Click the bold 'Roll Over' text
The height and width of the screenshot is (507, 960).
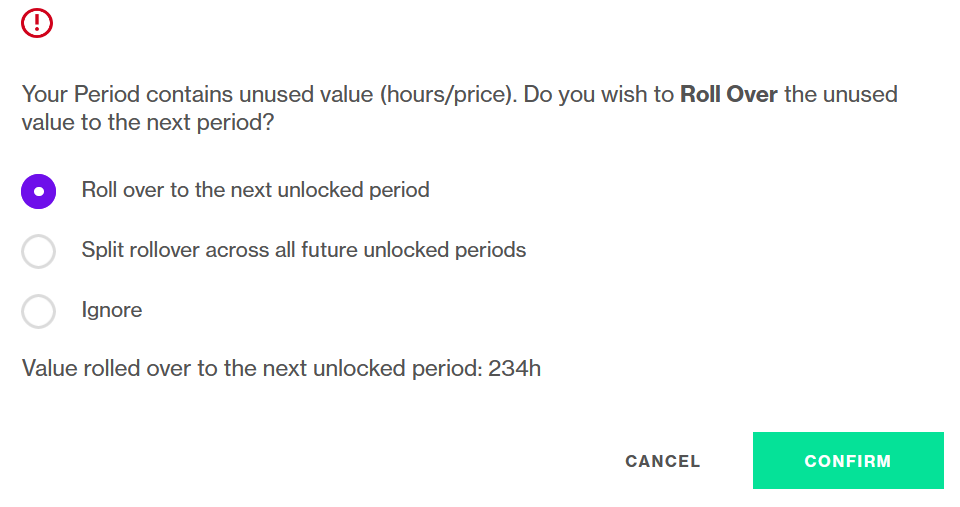click(x=729, y=94)
